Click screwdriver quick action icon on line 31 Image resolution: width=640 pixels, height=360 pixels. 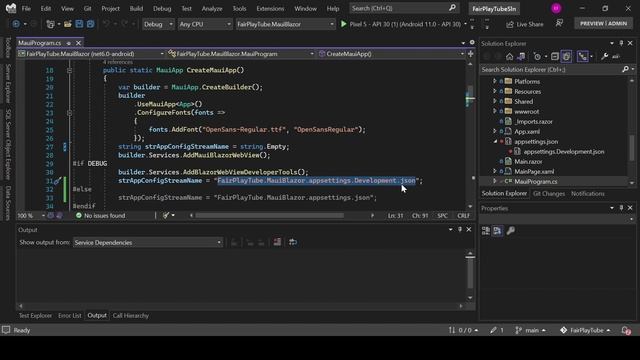[x=58, y=180]
